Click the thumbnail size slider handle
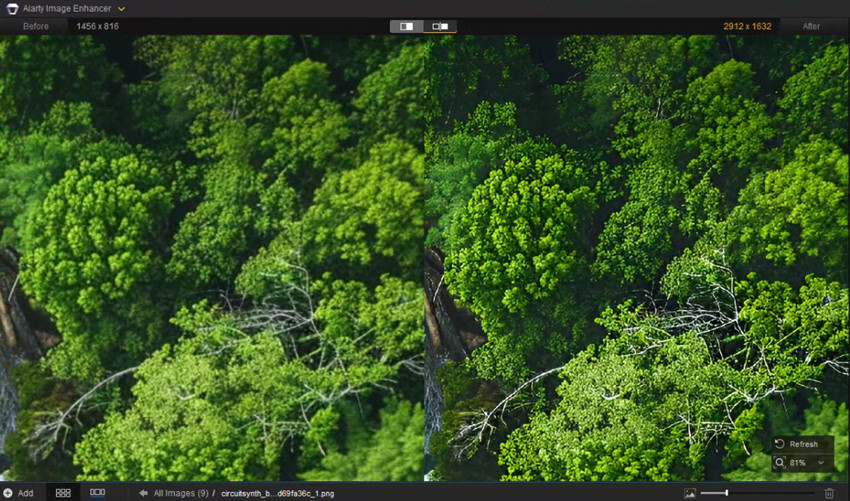 click(x=726, y=493)
